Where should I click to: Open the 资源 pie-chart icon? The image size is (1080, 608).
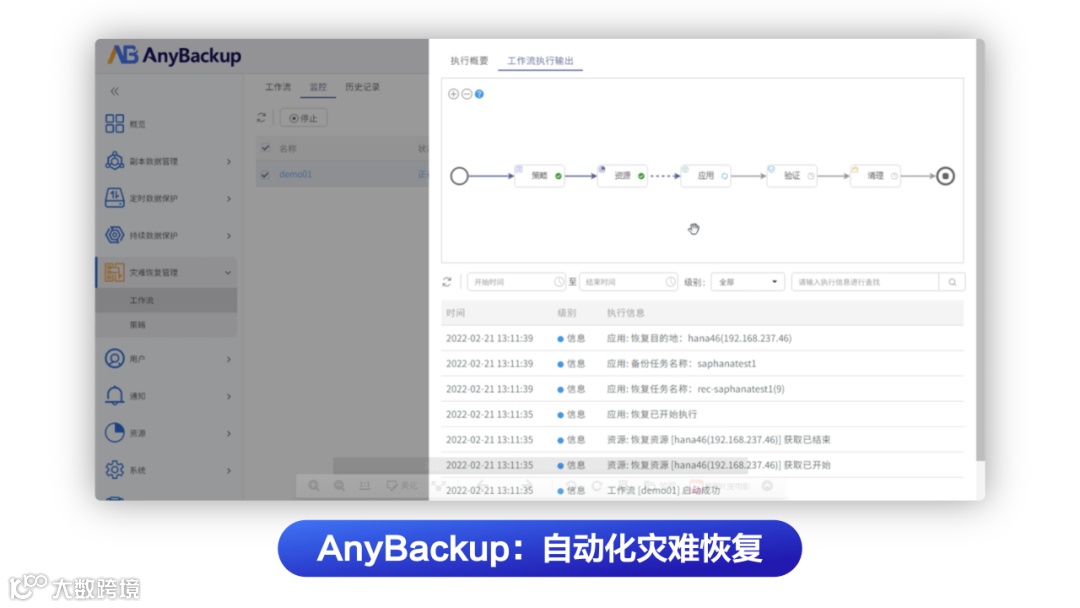[114, 432]
